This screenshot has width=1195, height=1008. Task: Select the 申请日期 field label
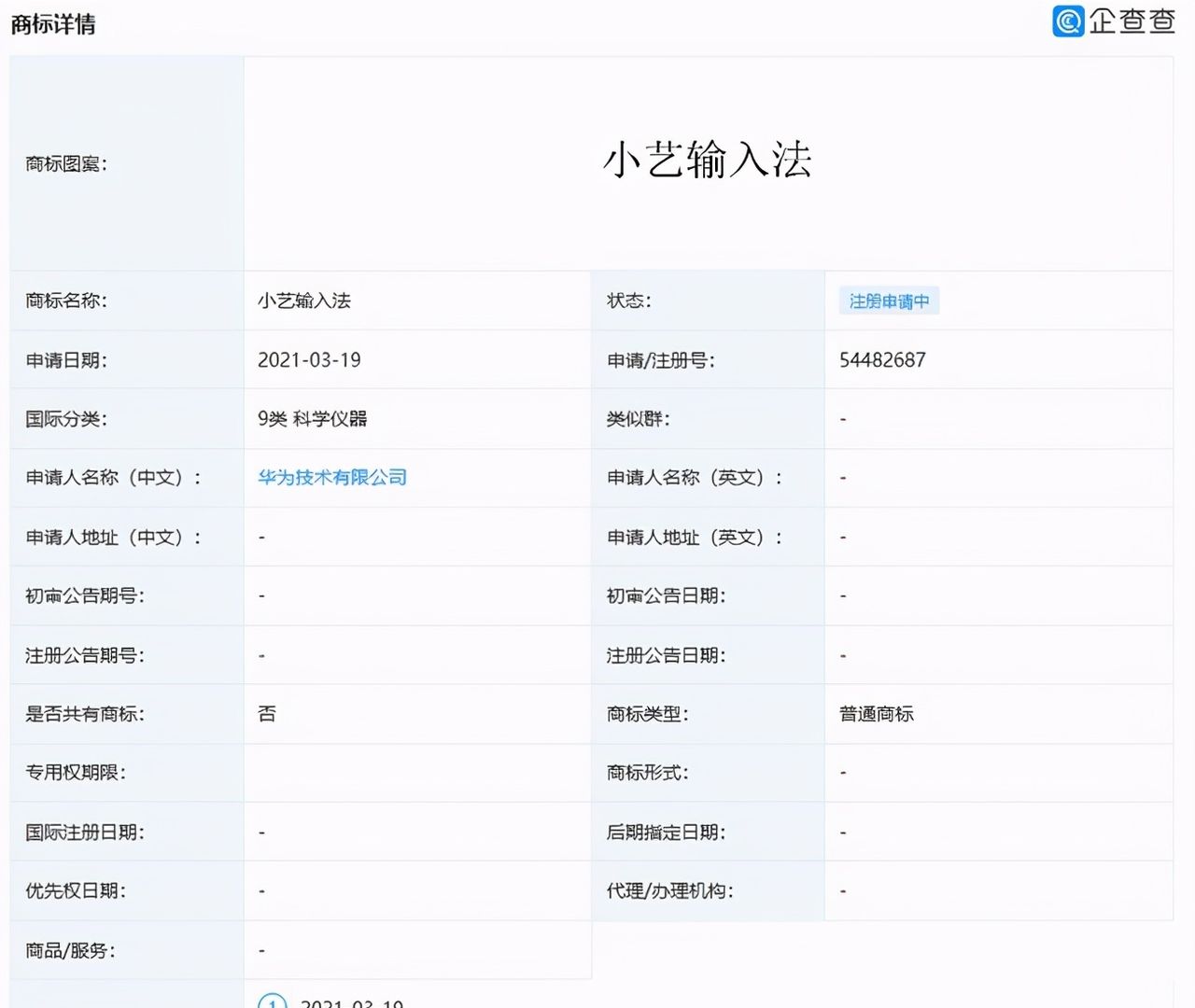[65, 360]
